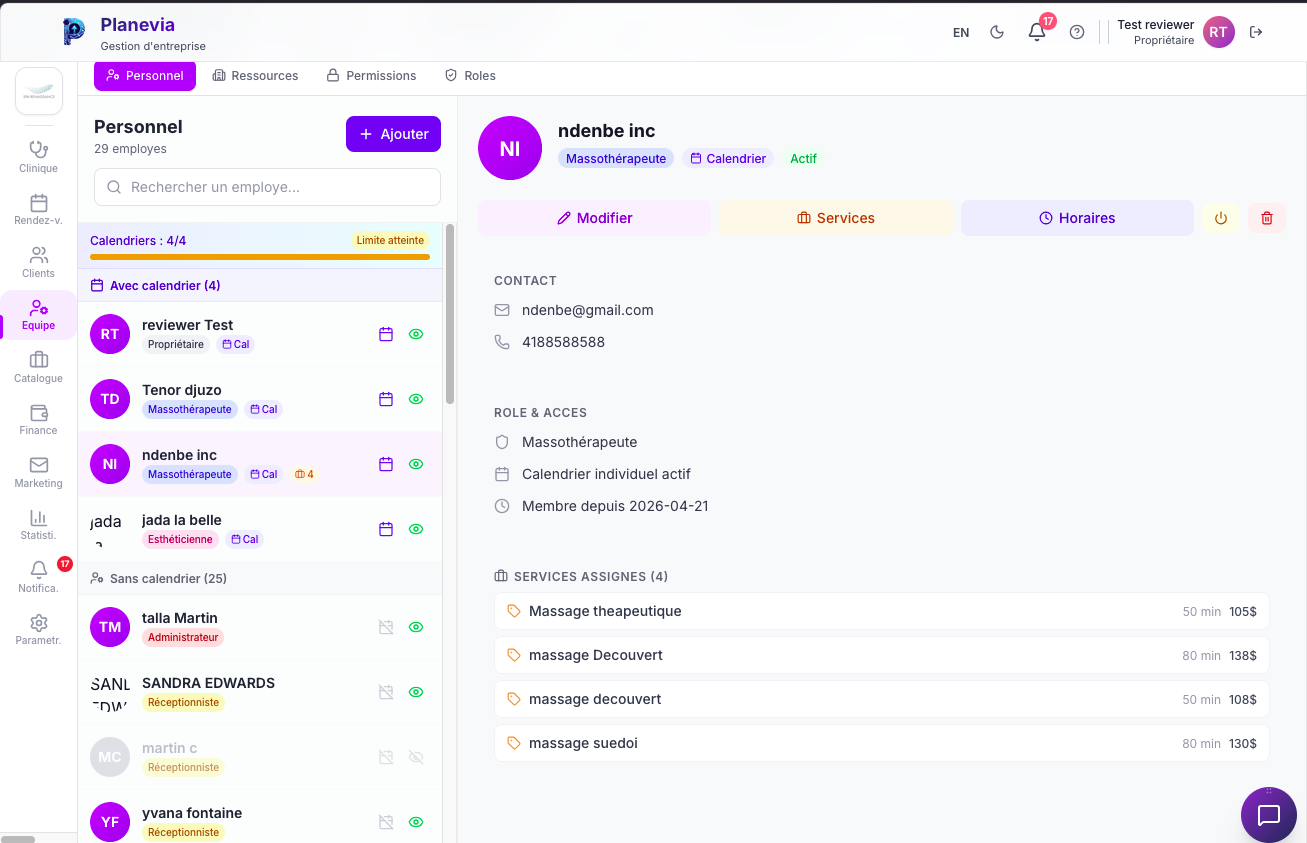Toggle visibility eye for yvana fontaine
Screen dimensions: 1307x843
(416, 822)
